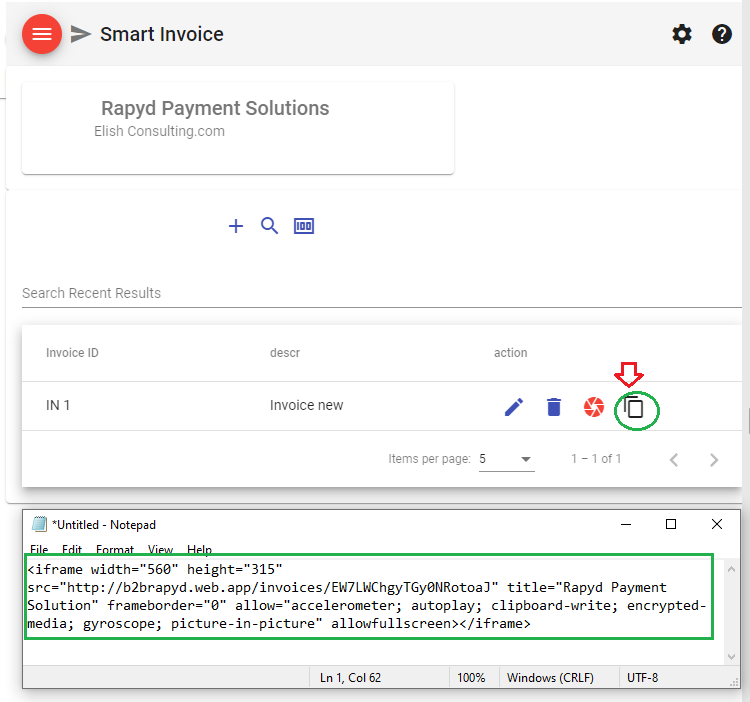Open settings gear icon

pos(682,34)
